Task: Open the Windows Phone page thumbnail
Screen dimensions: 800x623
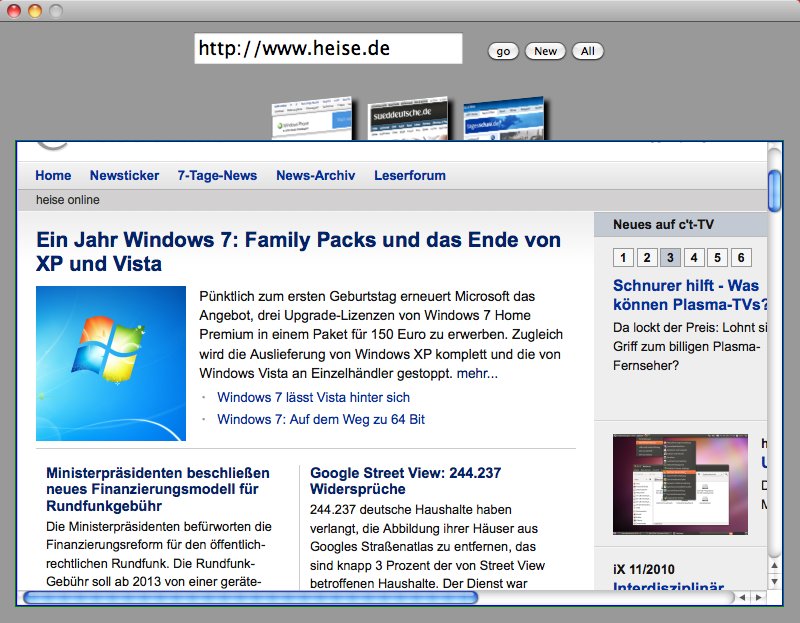Action: coord(312,118)
